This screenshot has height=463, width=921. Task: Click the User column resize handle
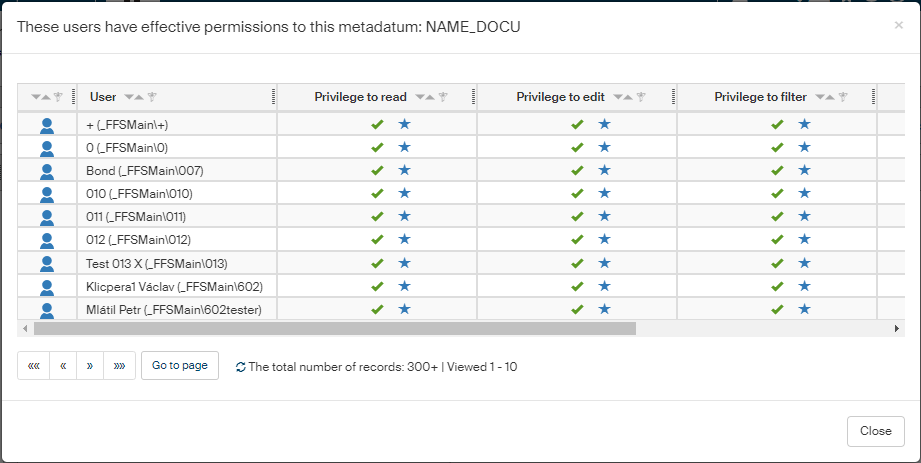(273, 97)
